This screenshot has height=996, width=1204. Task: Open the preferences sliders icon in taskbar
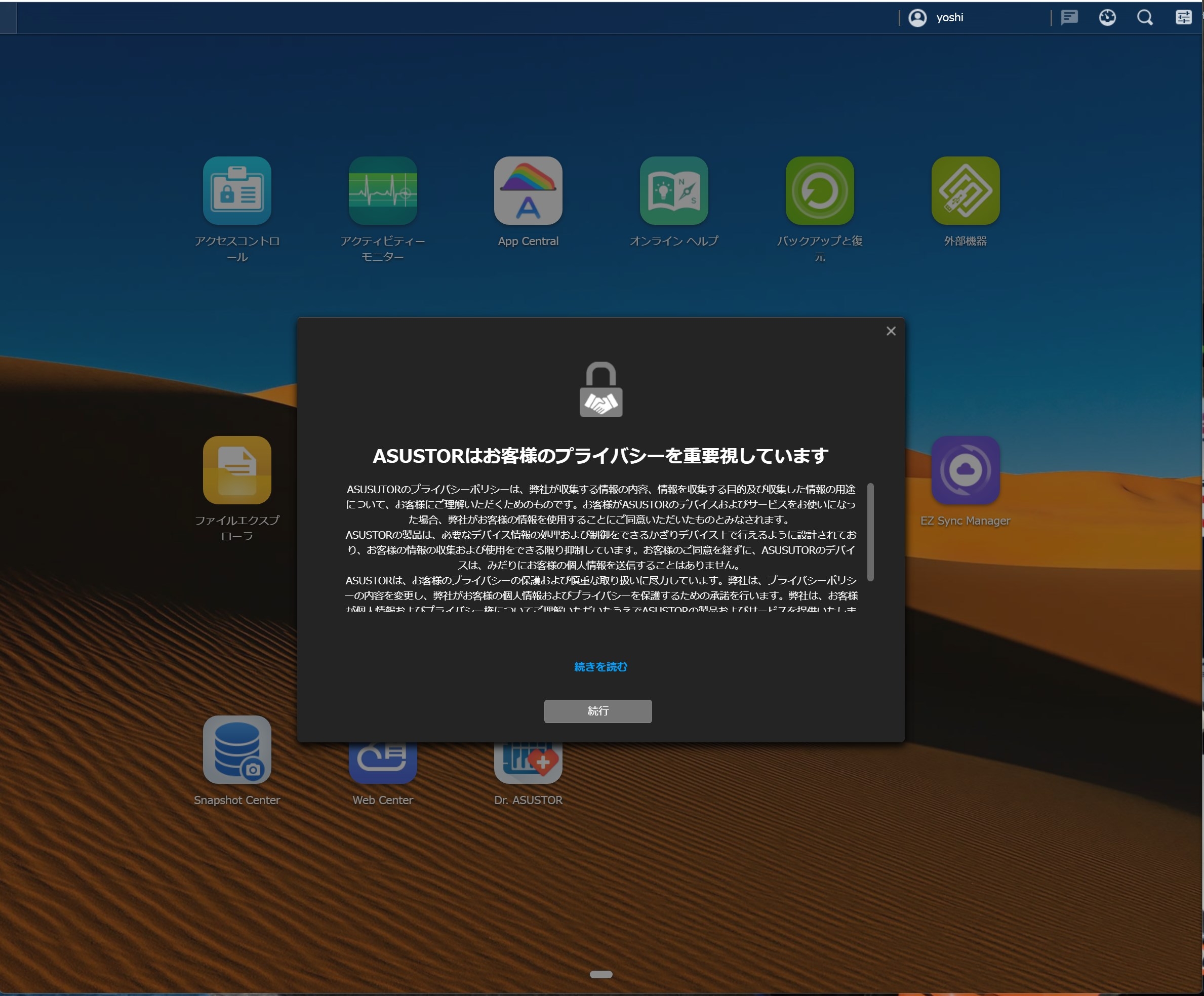pos(1183,18)
